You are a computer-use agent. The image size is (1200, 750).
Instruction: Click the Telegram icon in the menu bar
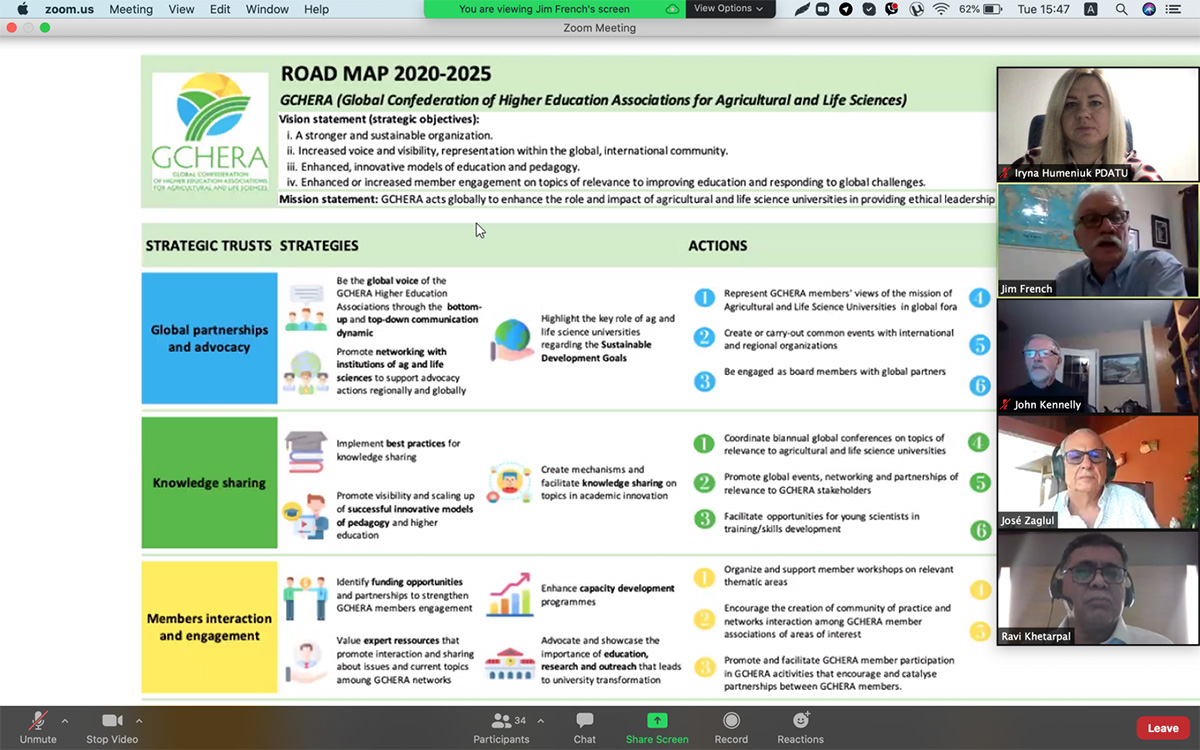point(846,9)
